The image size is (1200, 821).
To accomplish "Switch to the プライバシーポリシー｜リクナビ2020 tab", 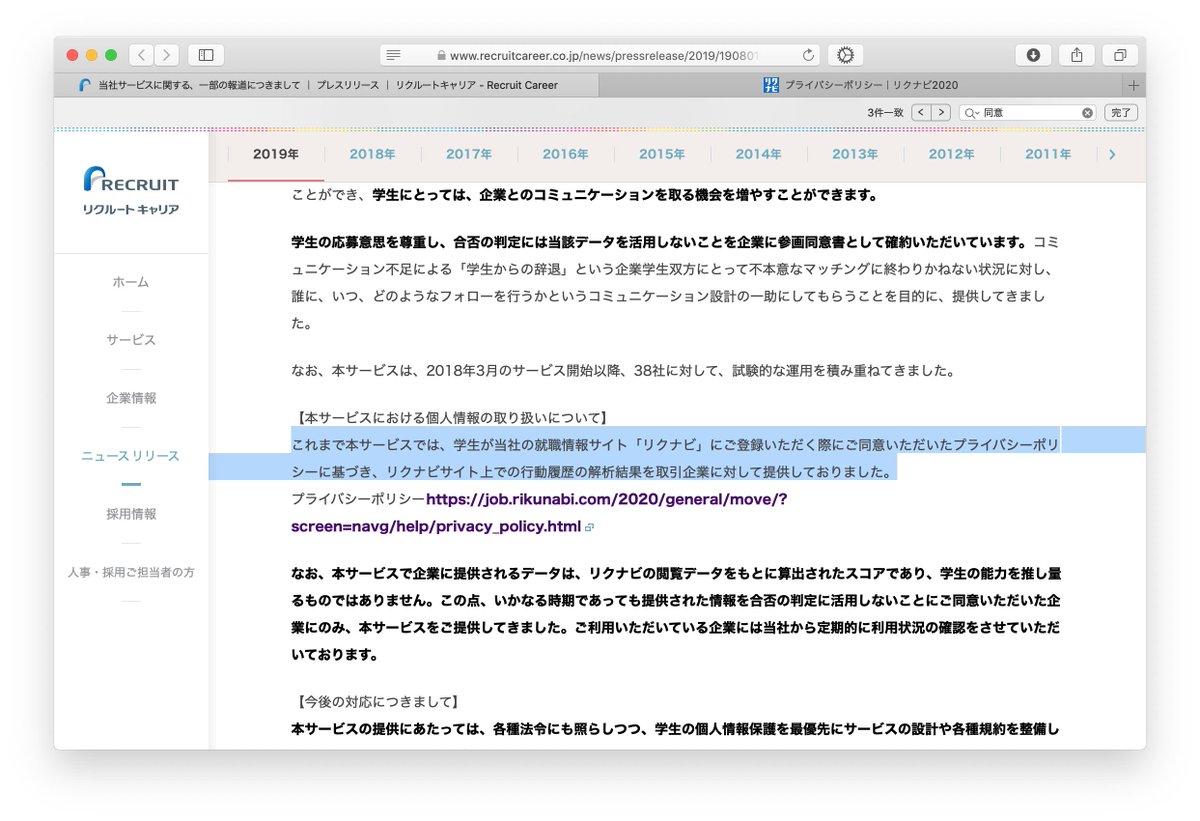I will pyautogui.click(x=861, y=85).
